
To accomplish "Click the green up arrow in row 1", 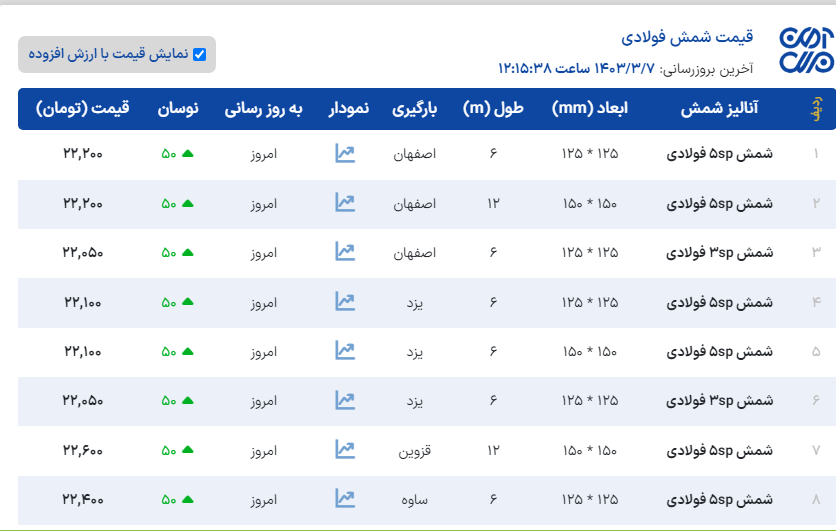I will 187,154.
